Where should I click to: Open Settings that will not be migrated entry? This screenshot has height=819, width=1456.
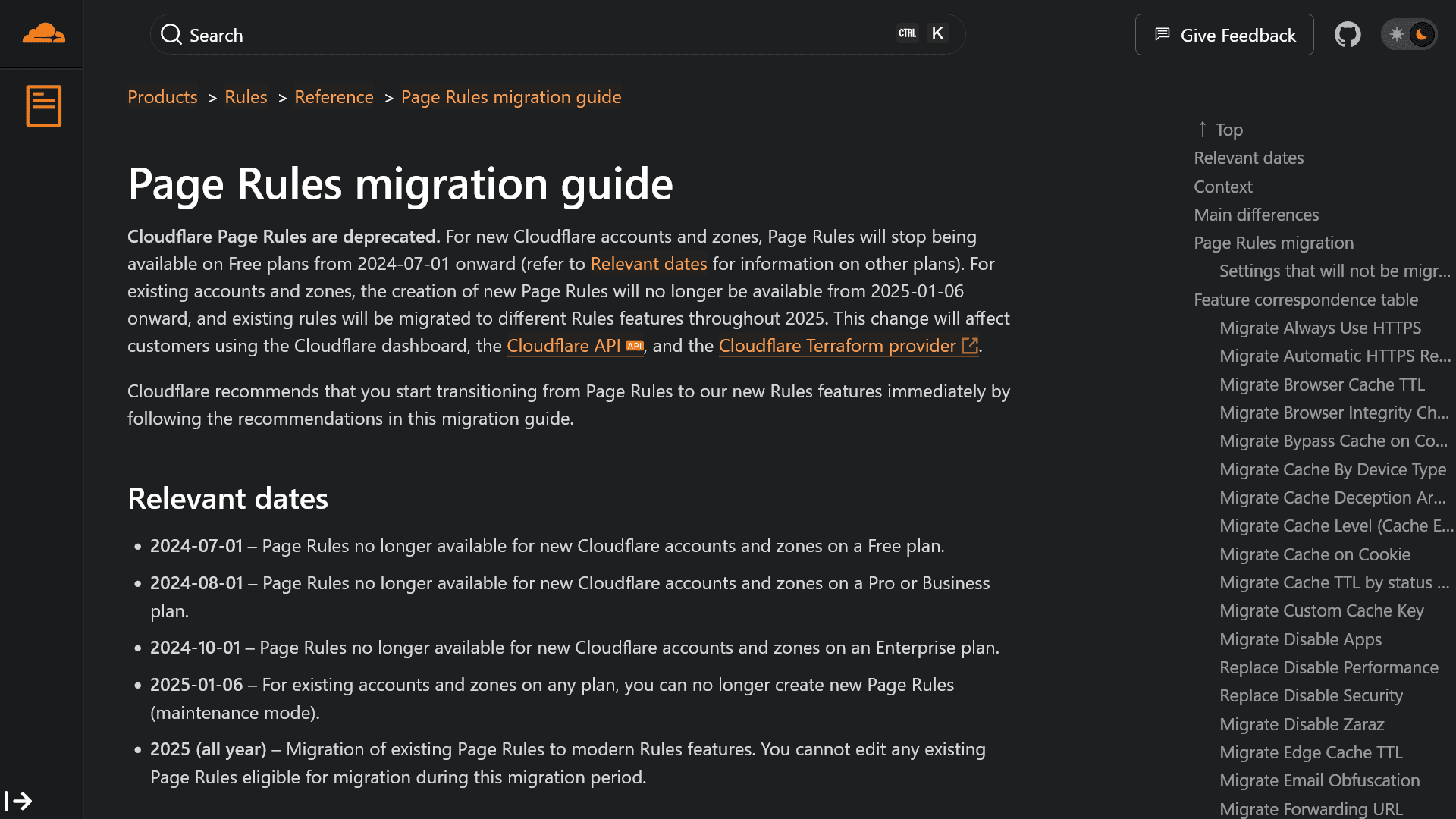1335,271
